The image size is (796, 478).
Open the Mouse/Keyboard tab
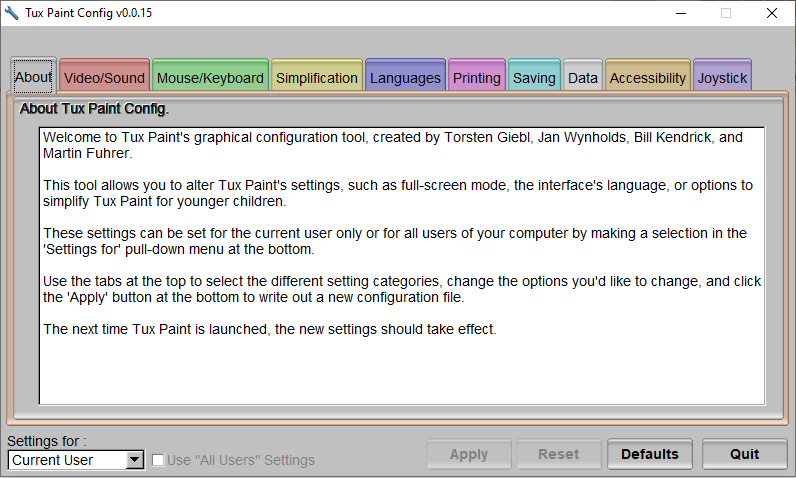[x=210, y=76]
